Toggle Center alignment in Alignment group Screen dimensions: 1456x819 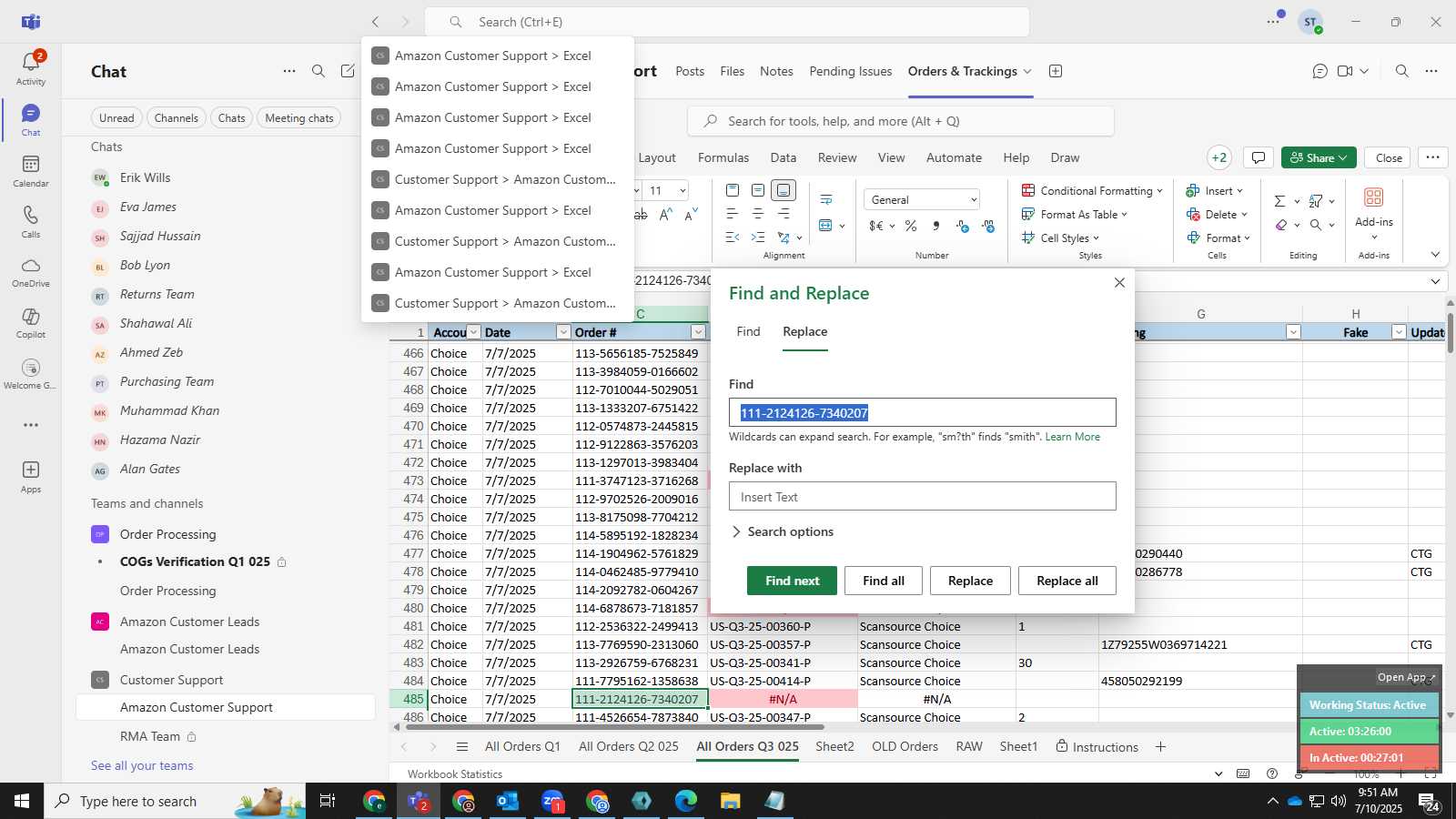point(758,214)
